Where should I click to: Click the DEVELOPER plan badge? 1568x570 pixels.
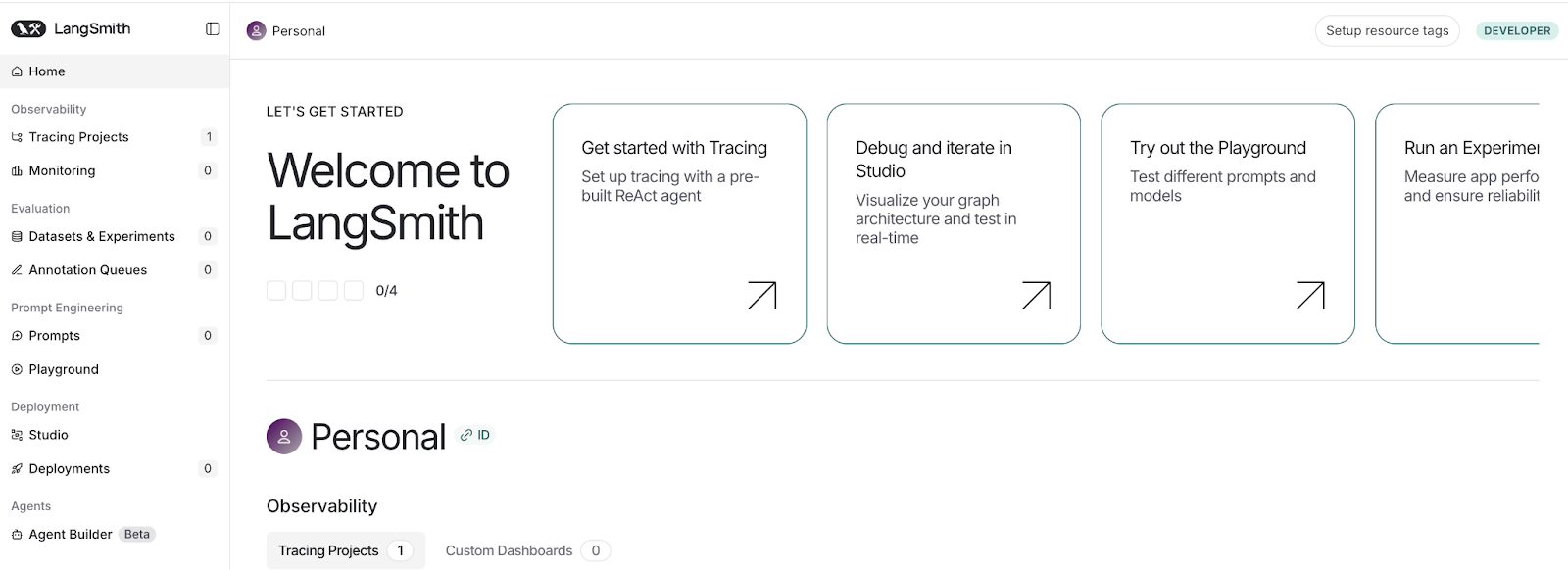pyautogui.click(x=1516, y=31)
